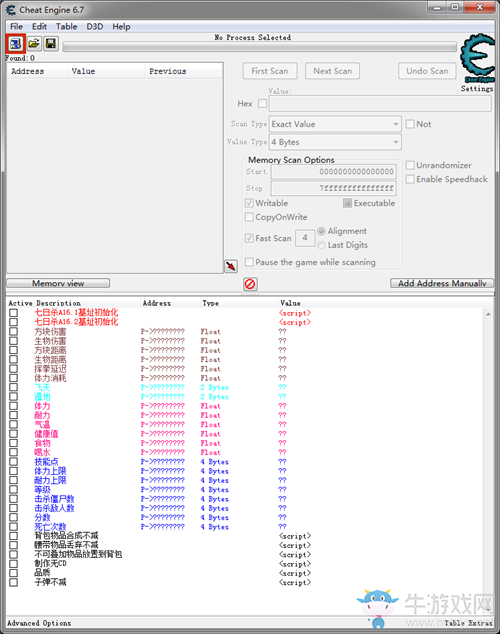Click the scan Value input field
Image resolution: width=500 pixels, height=634 pixels.
[x=380, y=104]
